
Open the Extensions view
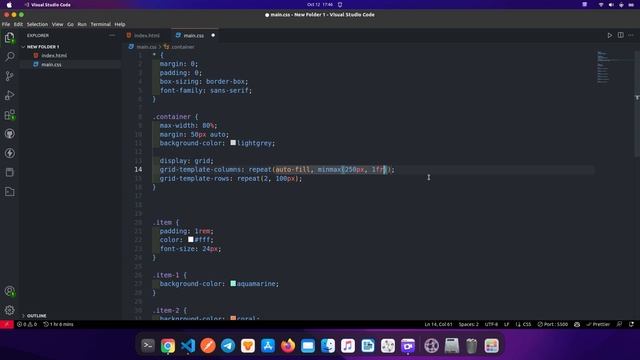click(x=9, y=115)
